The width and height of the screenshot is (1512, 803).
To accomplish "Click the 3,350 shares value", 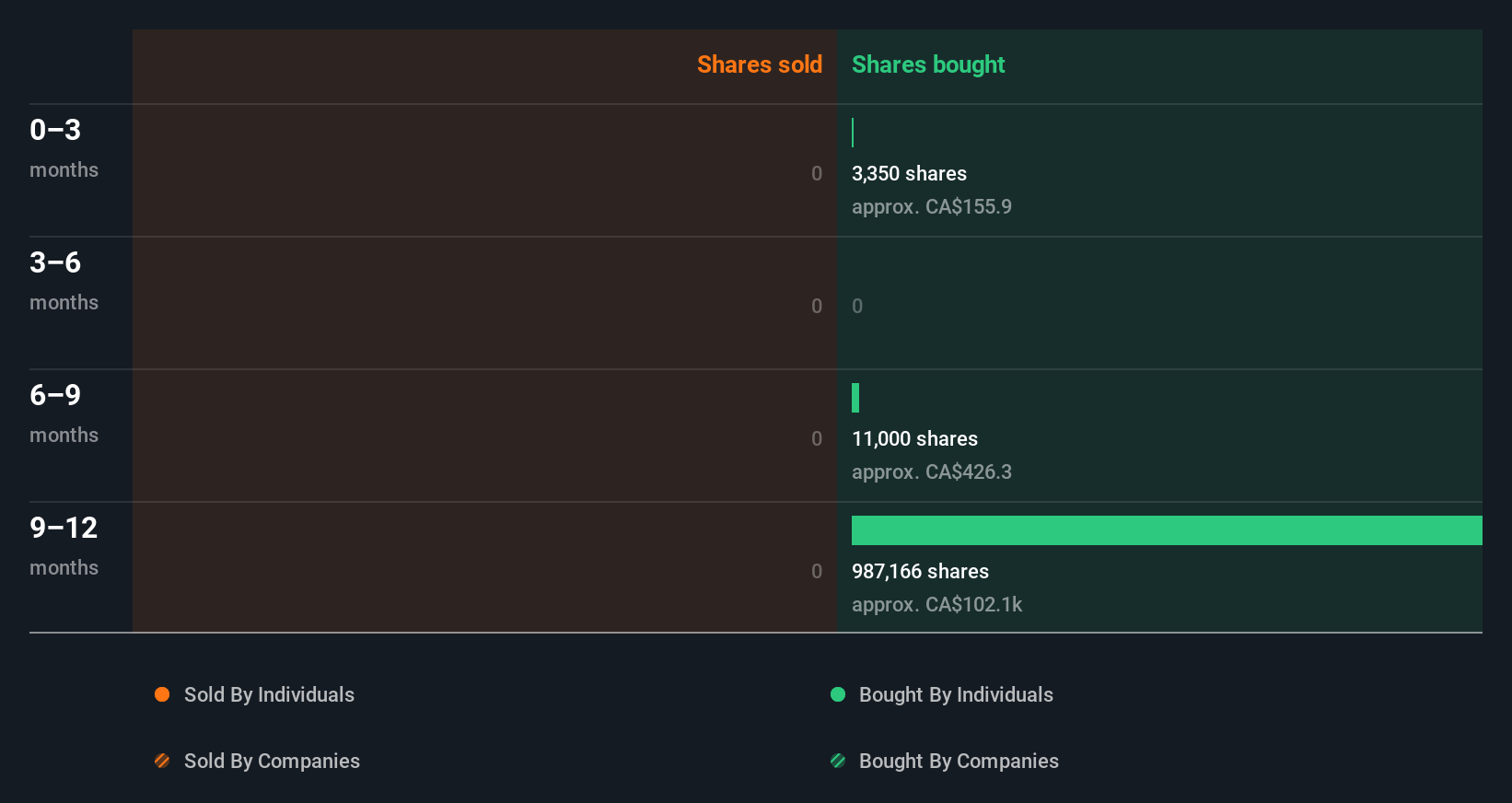I will click(909, 173).
